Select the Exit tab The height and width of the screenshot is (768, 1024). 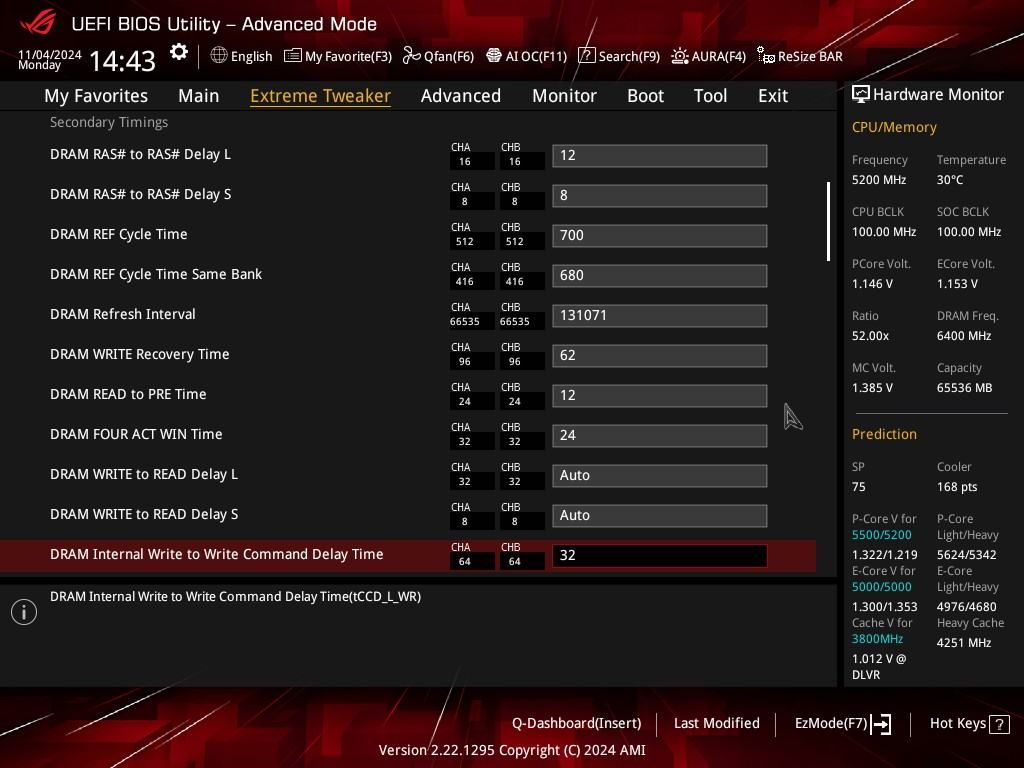[773, 96]
